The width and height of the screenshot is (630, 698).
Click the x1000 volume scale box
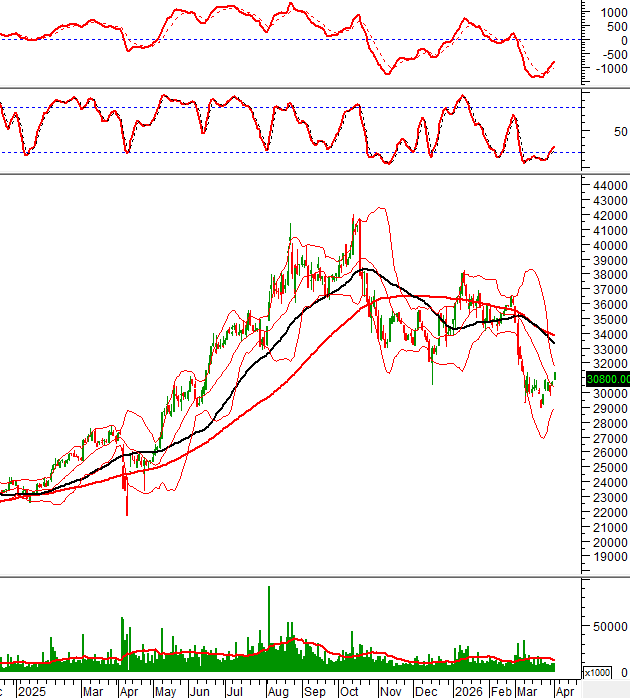(x=596, y=672)
